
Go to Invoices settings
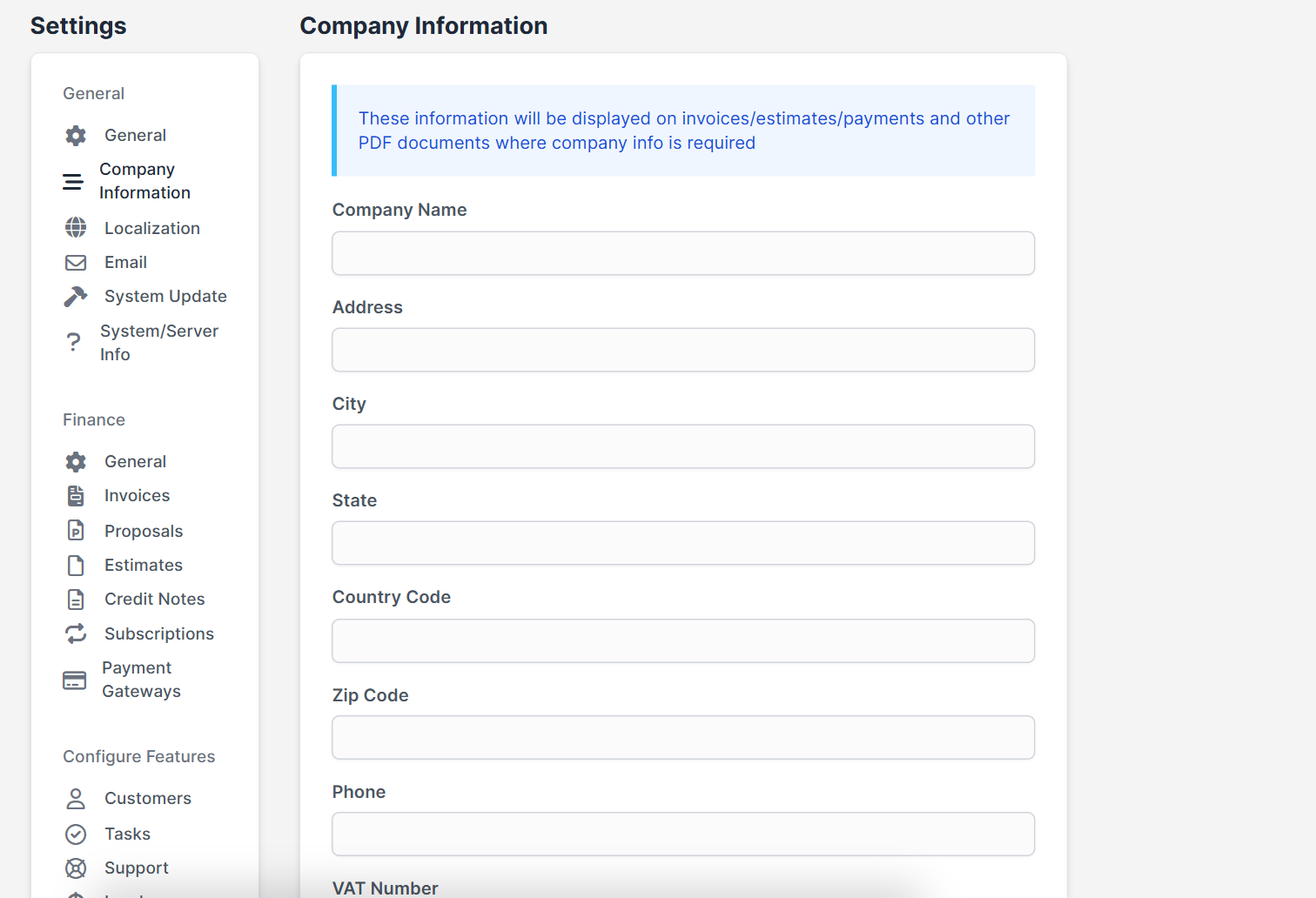coord(137,496)
